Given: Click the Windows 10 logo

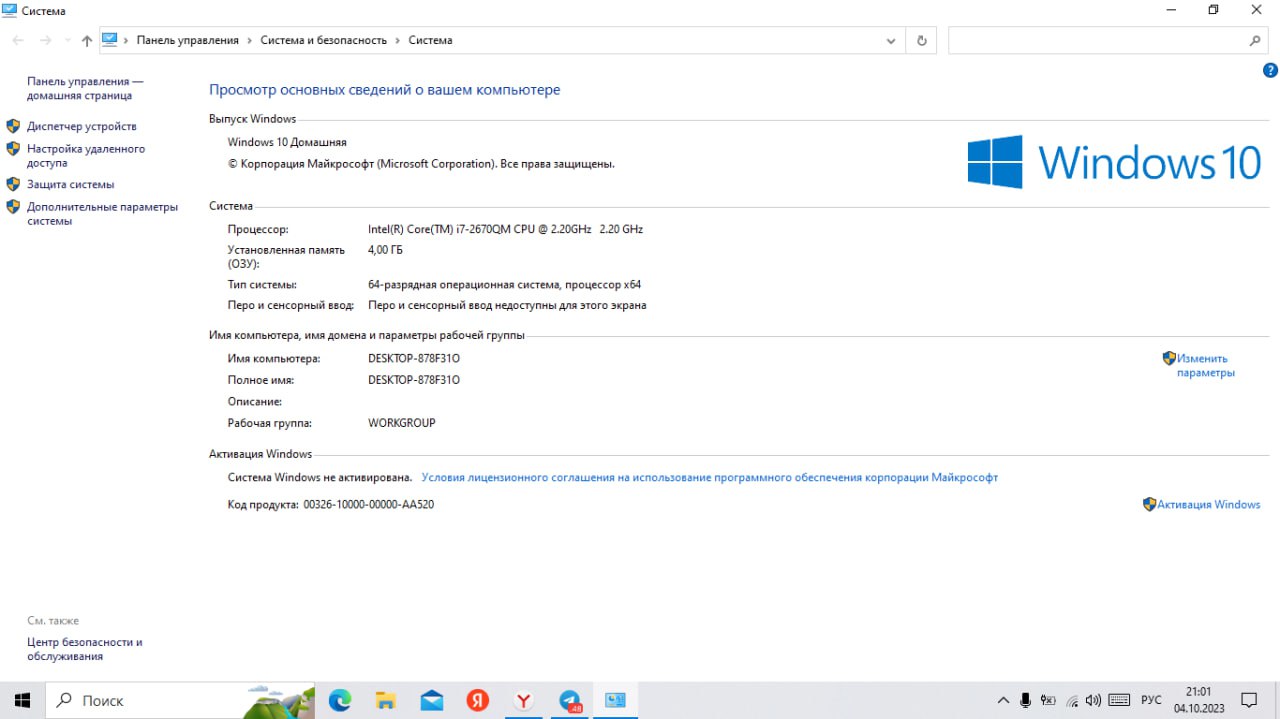Looking at the screenshot, I should (1114, 161).
